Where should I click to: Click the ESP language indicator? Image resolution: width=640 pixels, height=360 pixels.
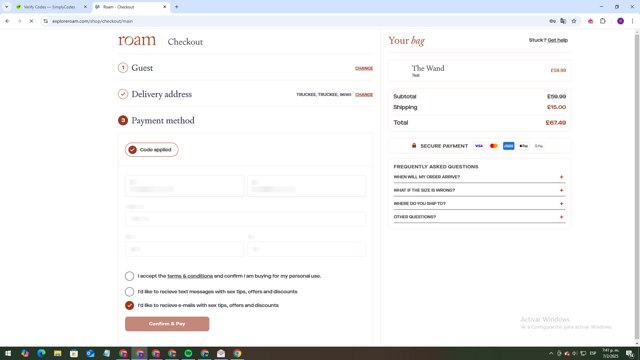coord(593,353)
